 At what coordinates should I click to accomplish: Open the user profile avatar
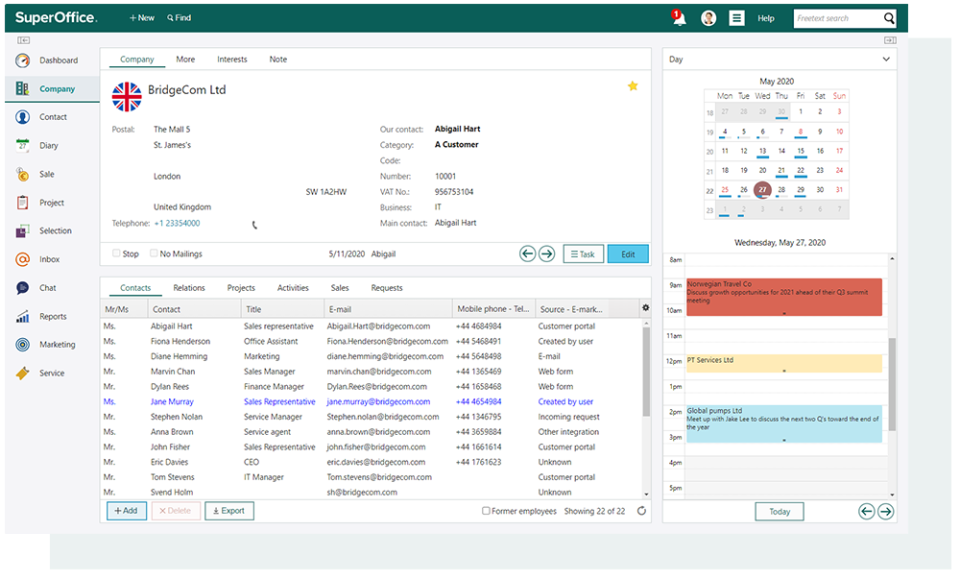[x=708, y=18]
